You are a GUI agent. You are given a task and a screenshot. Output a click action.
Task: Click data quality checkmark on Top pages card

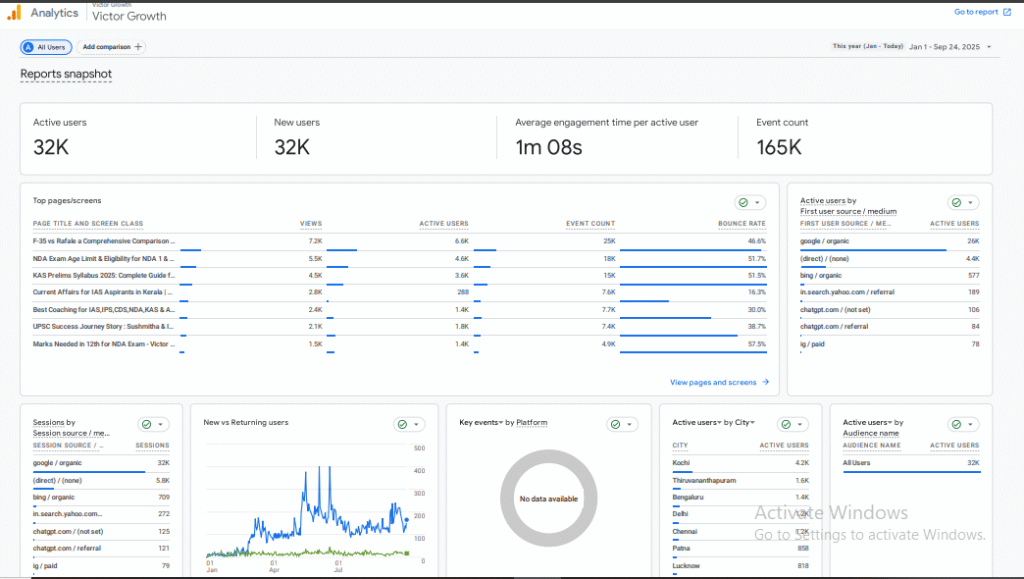click(x=744, y=202)
